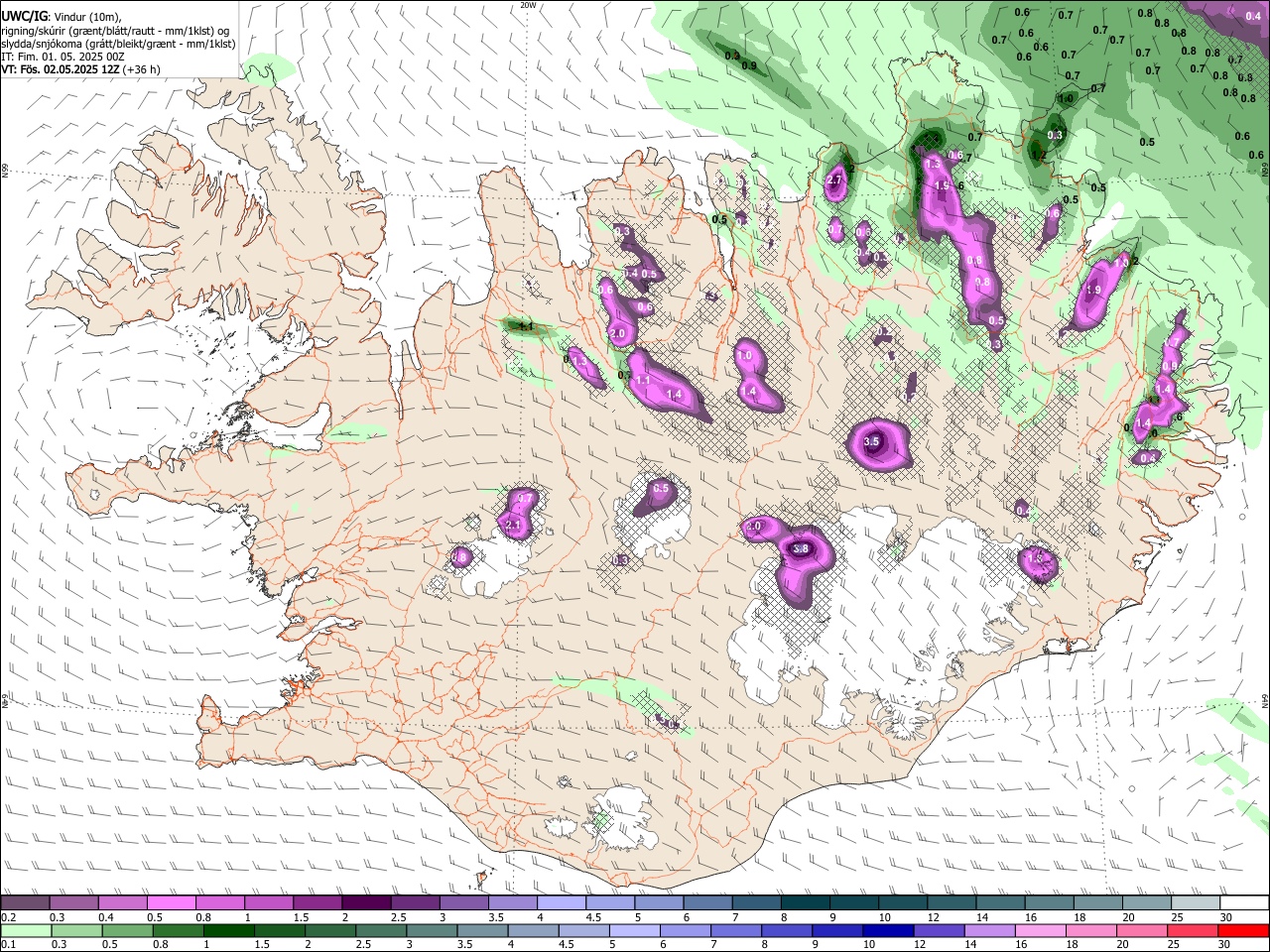Click the "slydda/snjókoma (grátt/bleikt/grænt" description line
Viewport: 1270px width, 952px height.
click(118, 44)
